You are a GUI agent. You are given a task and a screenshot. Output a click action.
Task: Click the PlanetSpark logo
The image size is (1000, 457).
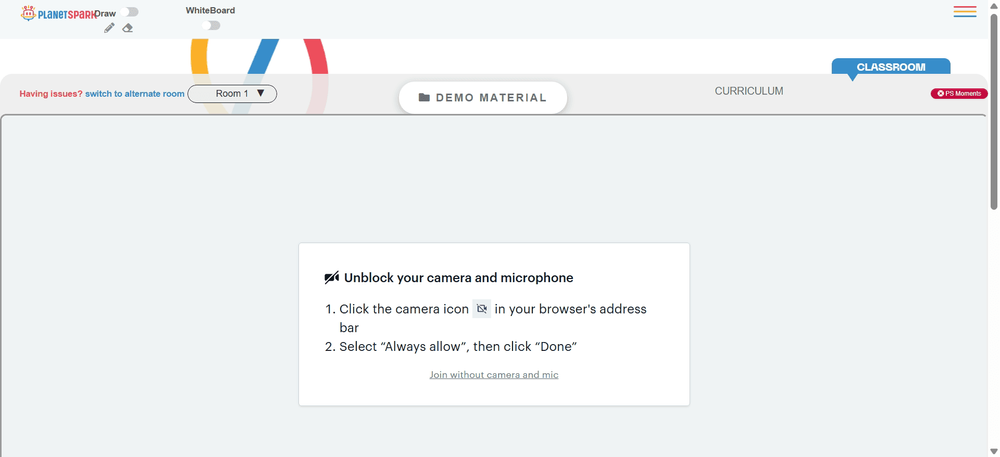(58, 13)
